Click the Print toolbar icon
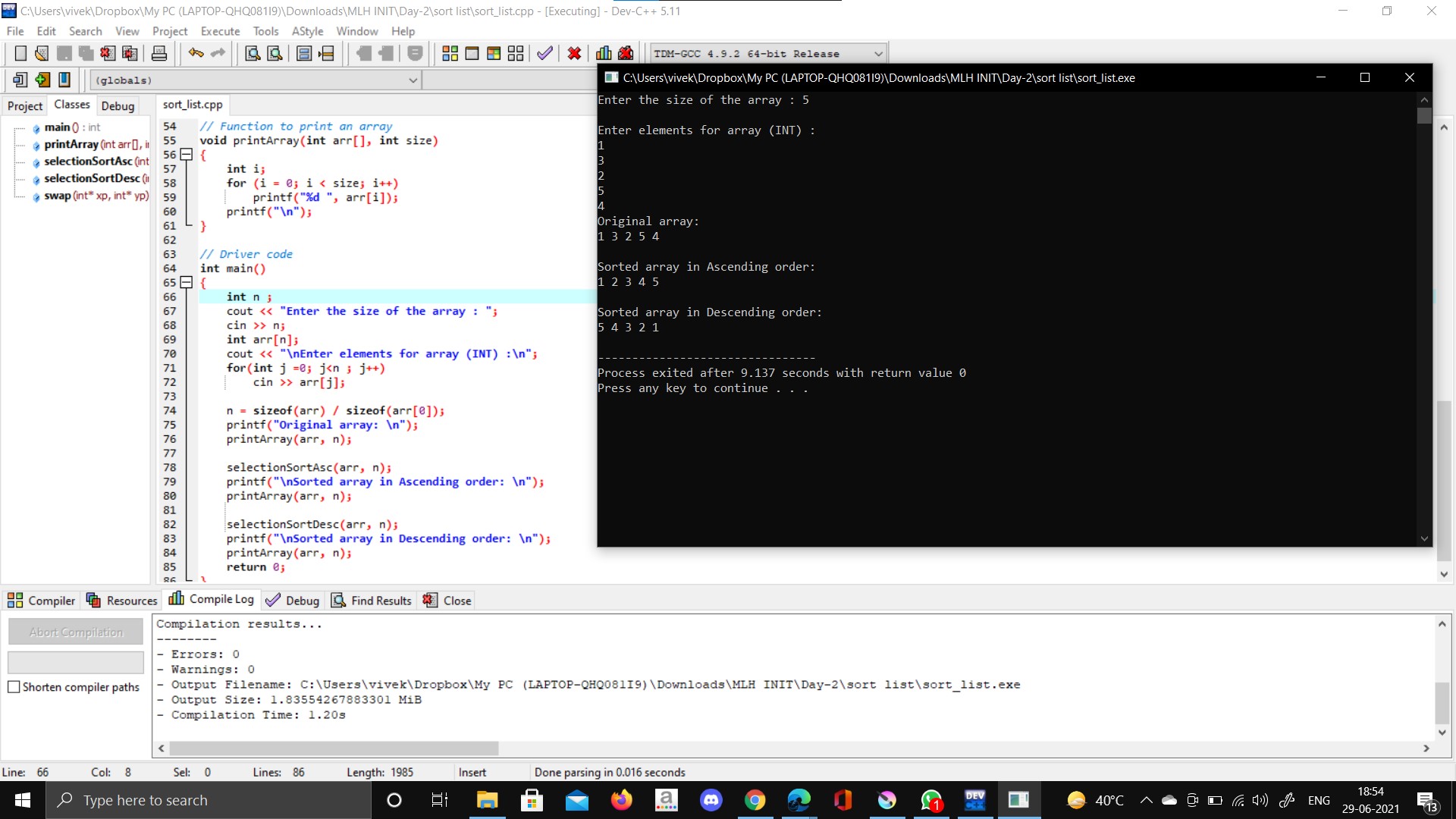The image size is (1456, 819). 159,53
